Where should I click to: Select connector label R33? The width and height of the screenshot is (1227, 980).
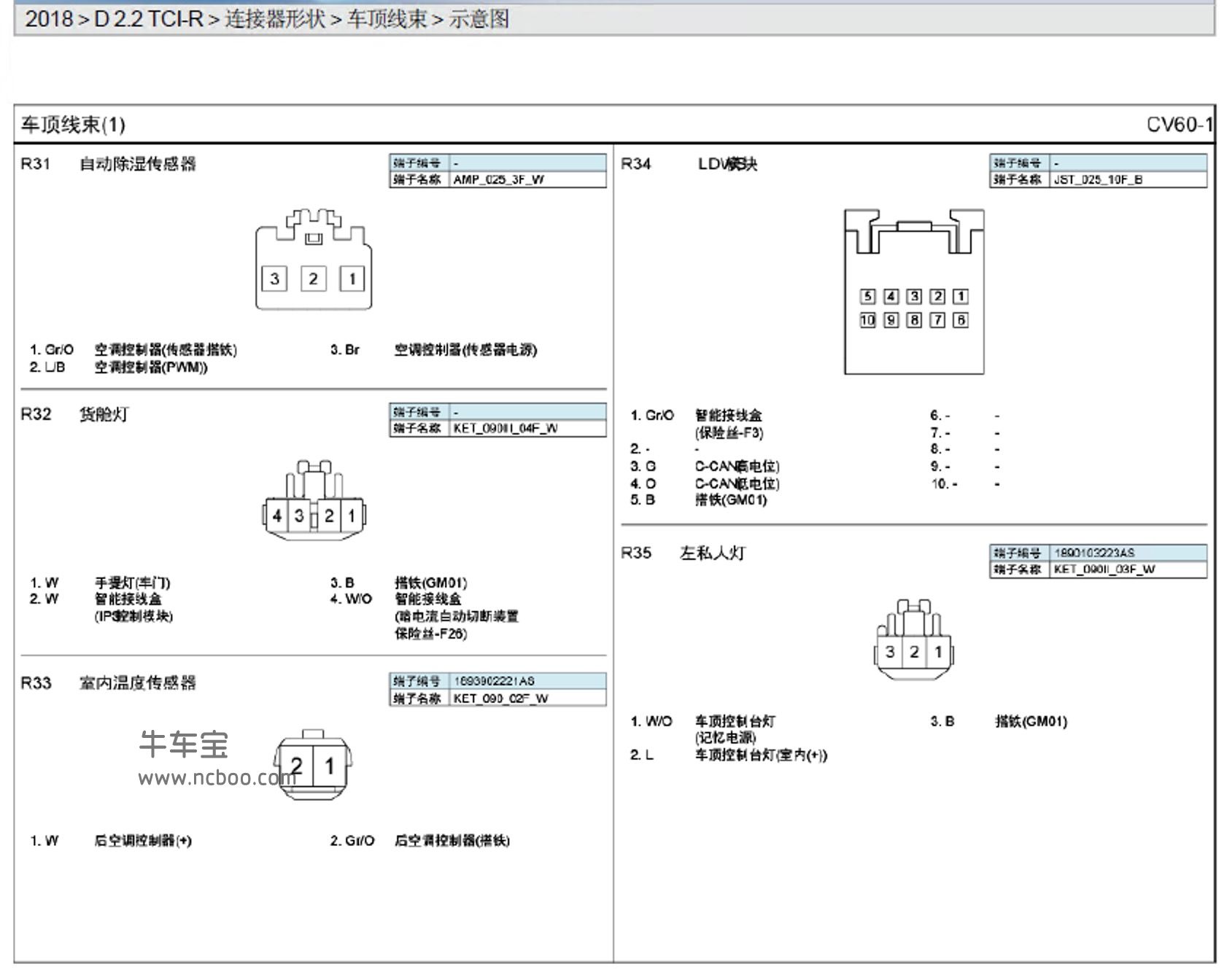coord(36,683)
